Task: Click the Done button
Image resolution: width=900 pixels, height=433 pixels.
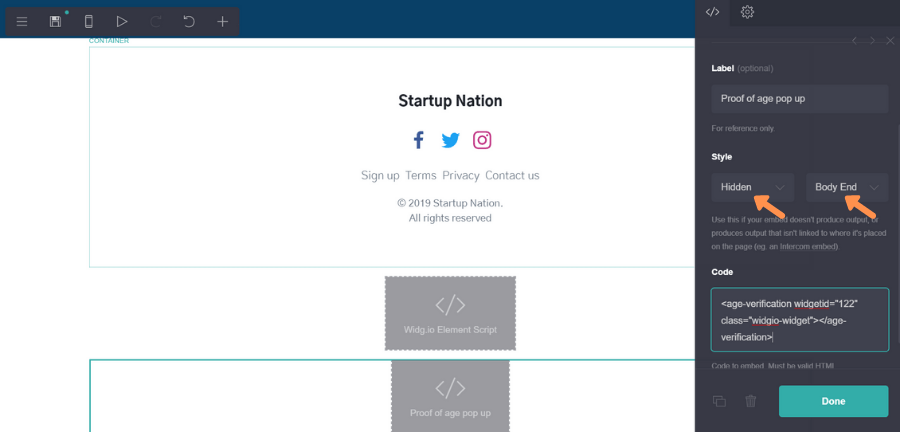Action: [x=833, y=401]
